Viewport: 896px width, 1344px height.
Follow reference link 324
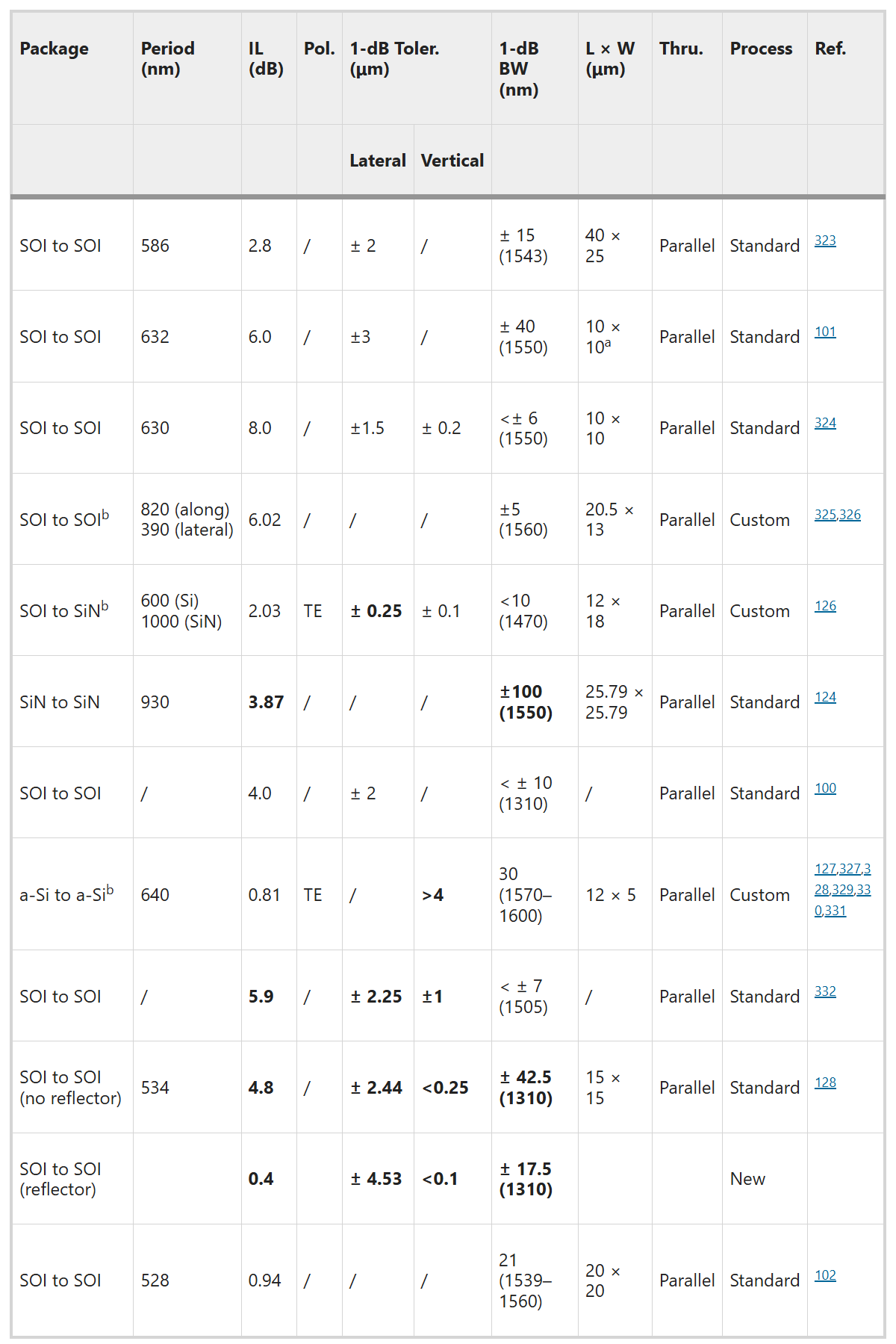[x=824, y=423]
